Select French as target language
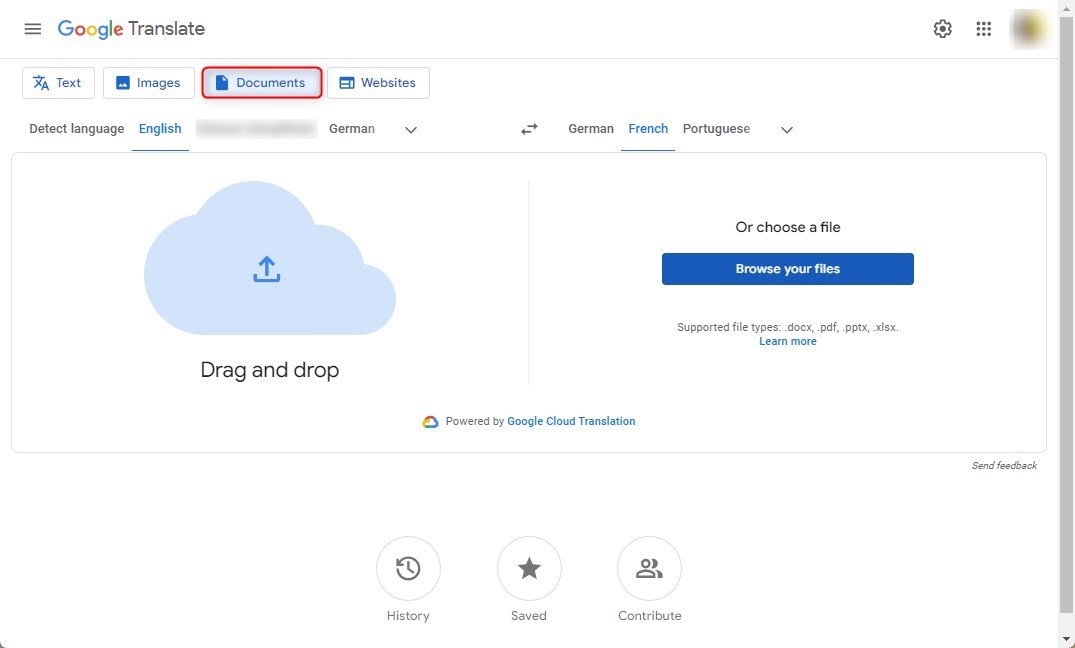 [648, 128]
